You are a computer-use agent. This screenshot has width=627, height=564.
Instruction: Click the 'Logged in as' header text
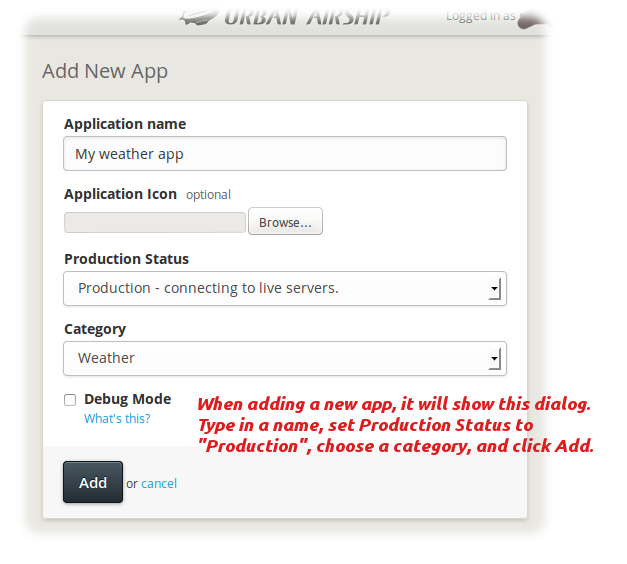[x=481, y=16]
